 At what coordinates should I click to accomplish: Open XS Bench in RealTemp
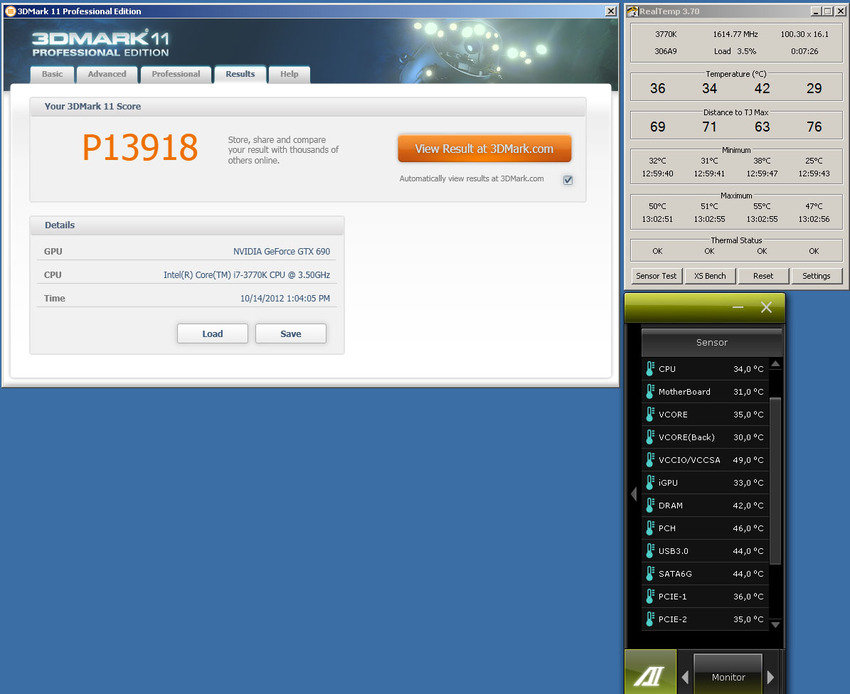pyautogui.click(x=710, y=276)
